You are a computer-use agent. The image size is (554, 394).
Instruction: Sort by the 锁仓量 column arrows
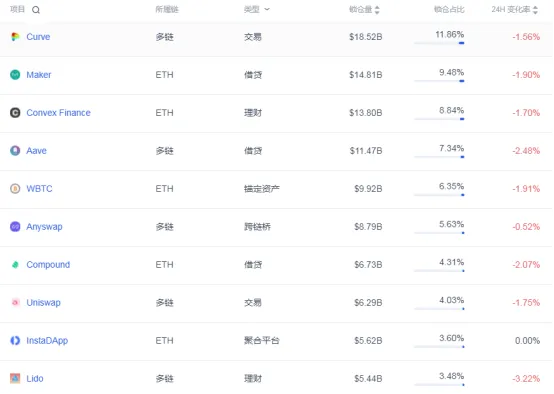pos(377,10)
